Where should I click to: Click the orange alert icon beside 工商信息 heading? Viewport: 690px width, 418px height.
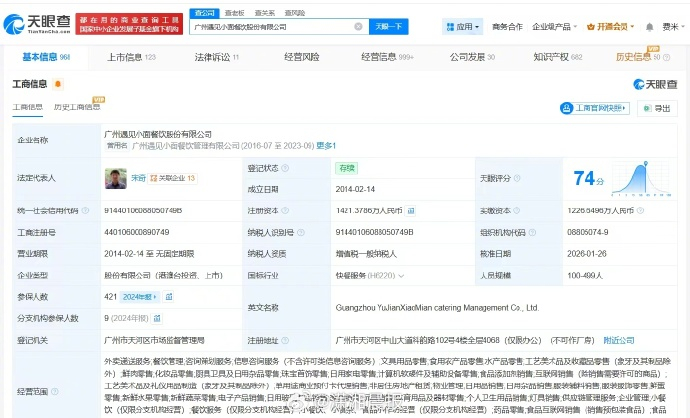click(x=58, y=84)
